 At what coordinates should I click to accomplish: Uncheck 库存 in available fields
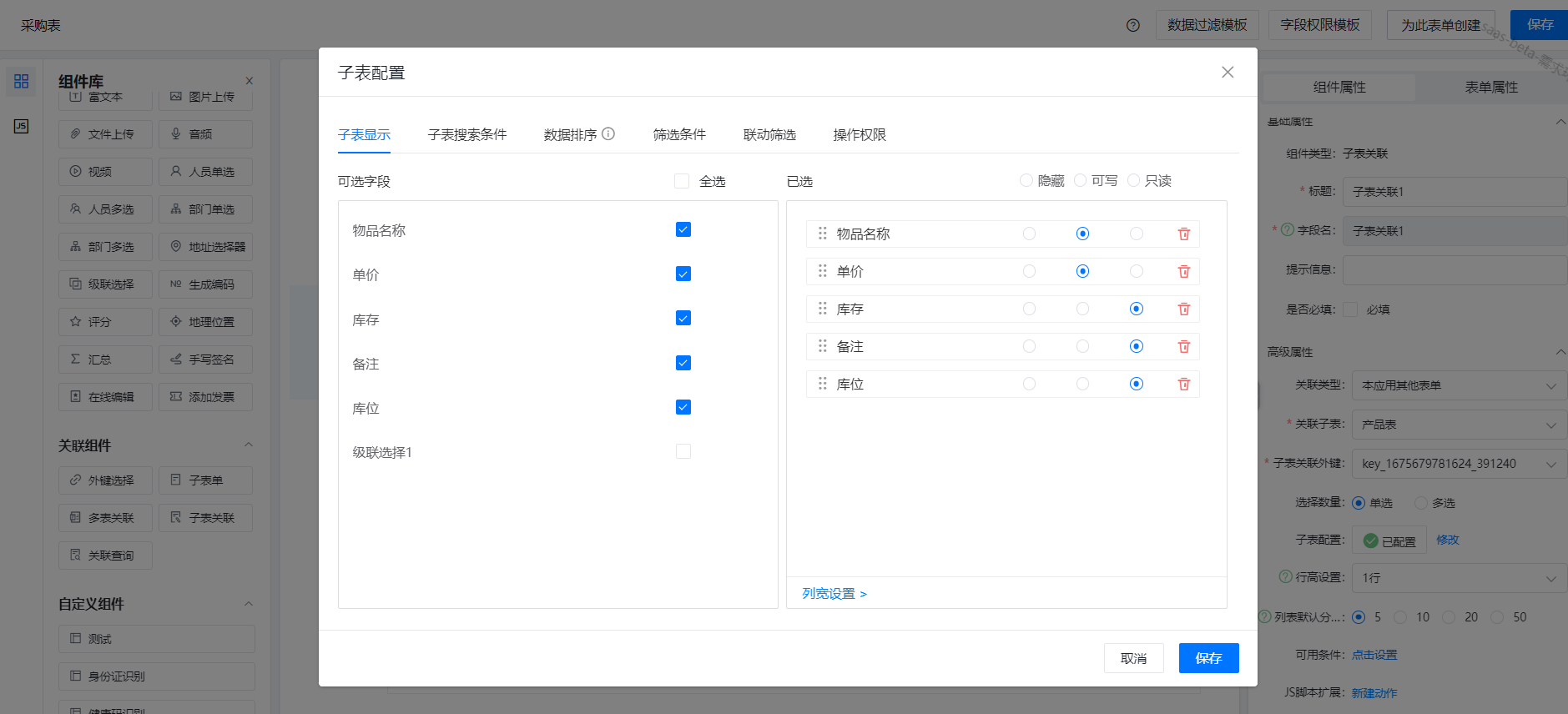point(683,318)
